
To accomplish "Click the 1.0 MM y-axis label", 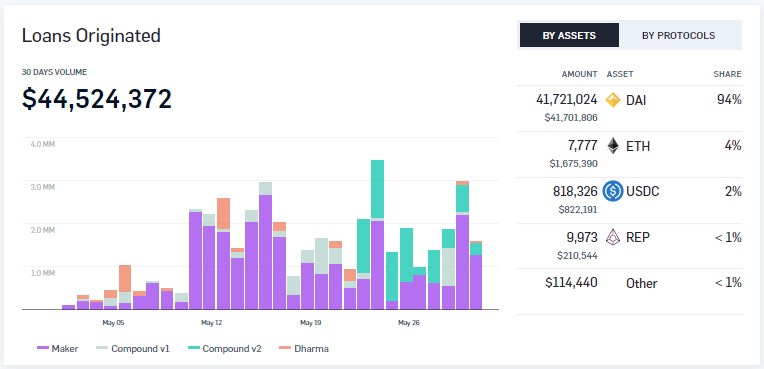I will point(43,273).
